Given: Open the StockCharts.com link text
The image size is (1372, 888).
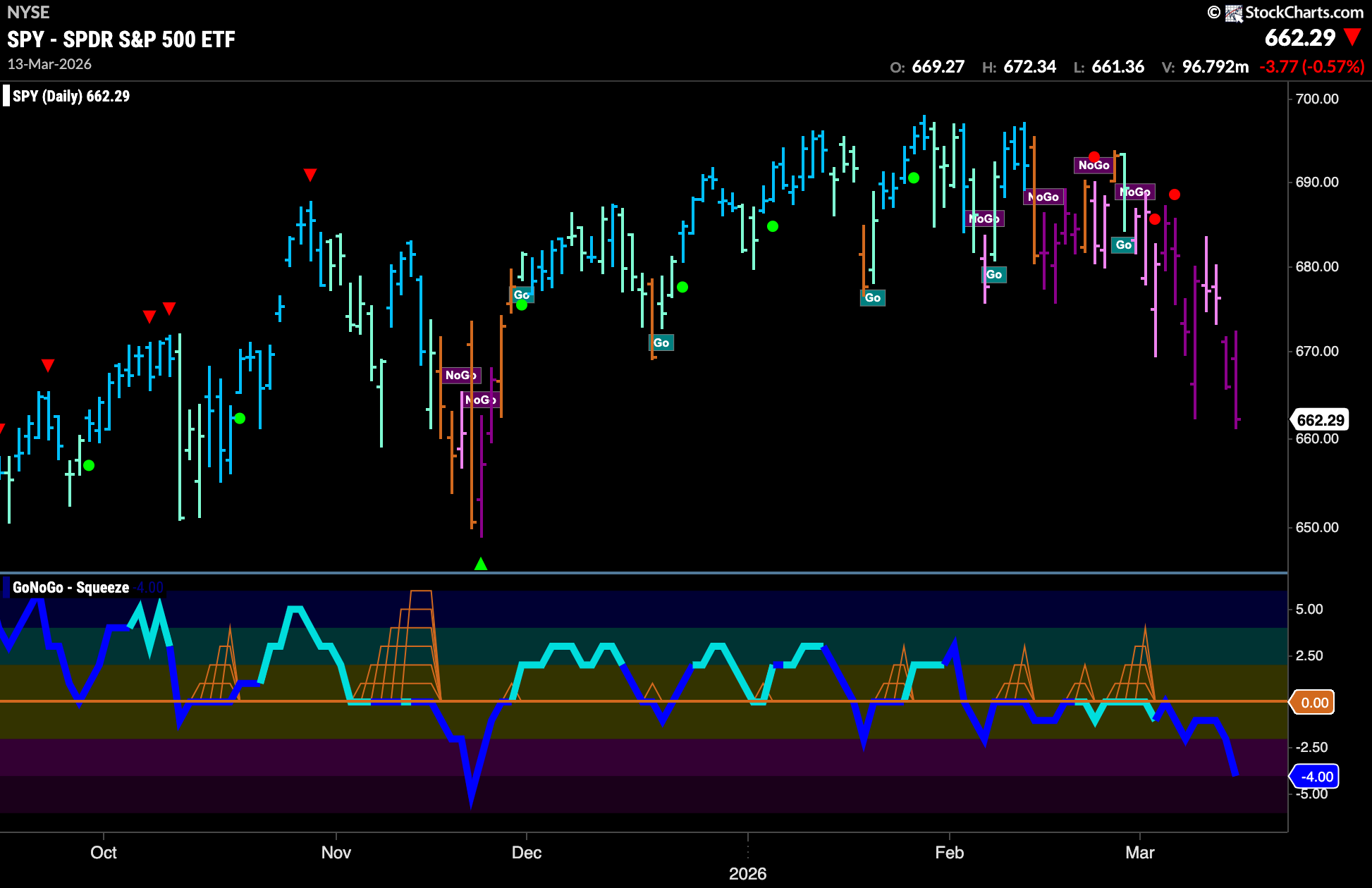Looking at the screenshot, I should click(x=1304, y=13).
